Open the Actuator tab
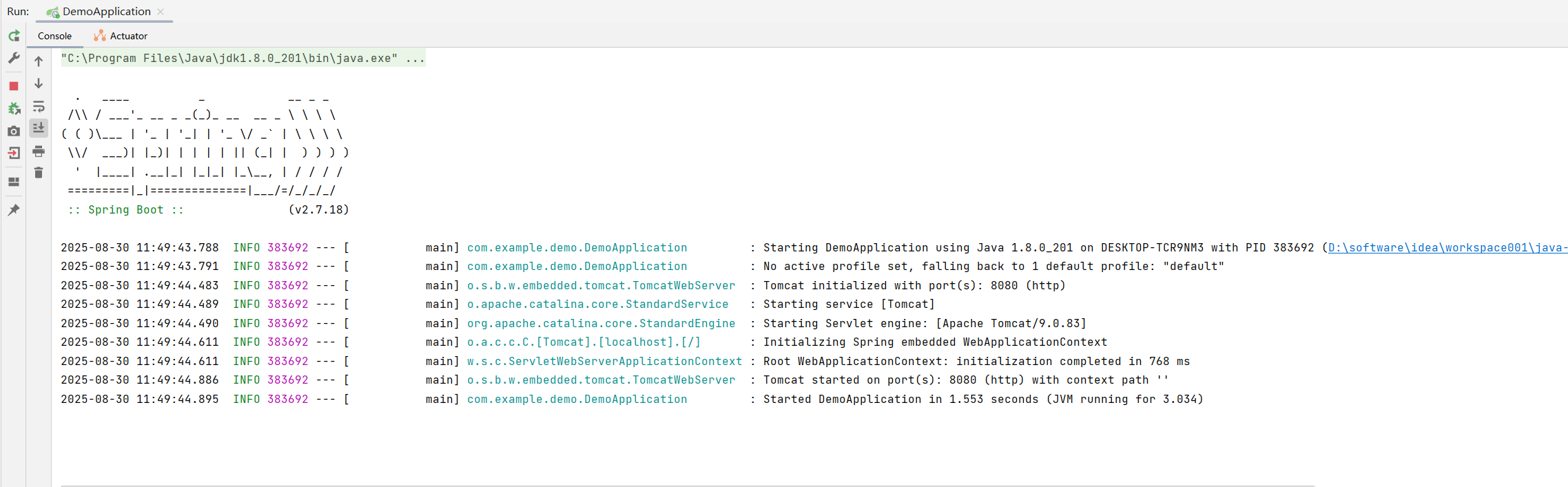Viewport: 1568px width, 487px height. pos(121,36)
